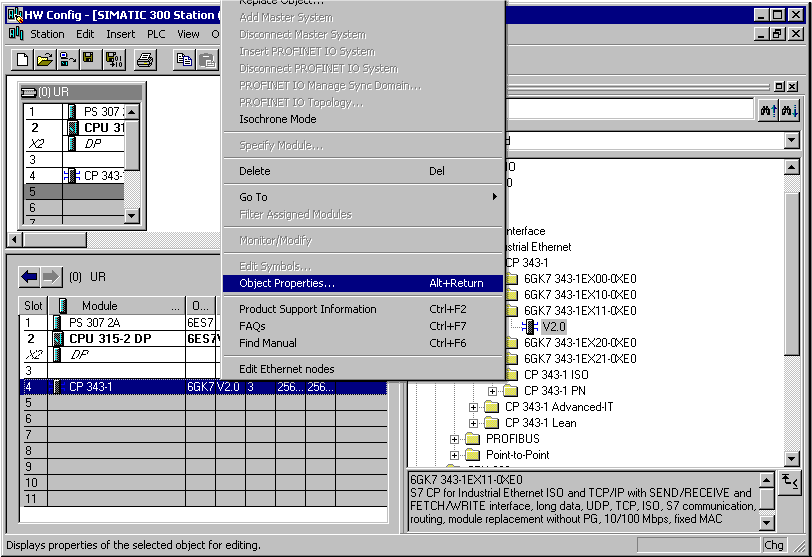The width and height of the screenshot is (812, 557).
Task: Click the New document toolbar icon
Action: (23, 60)
